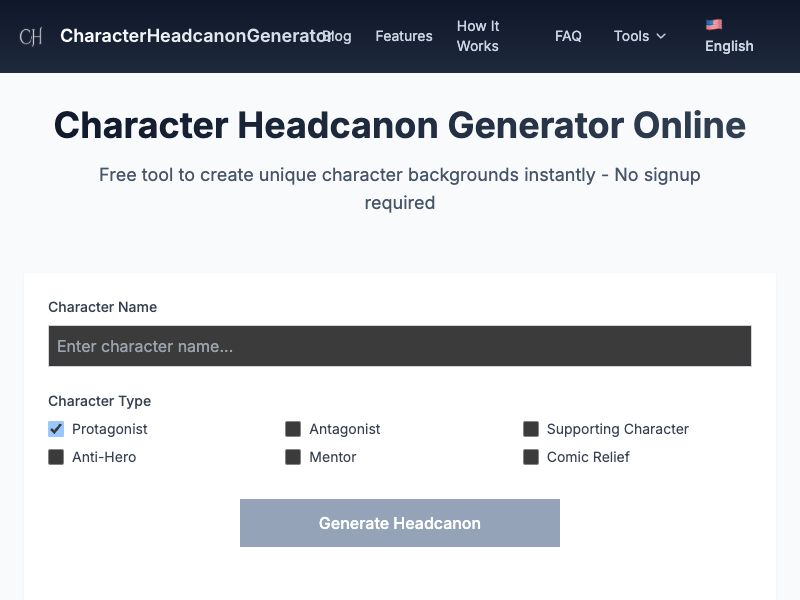Select the Mentor character type
This screenshot has width=800, height=600.
point(293,457)
